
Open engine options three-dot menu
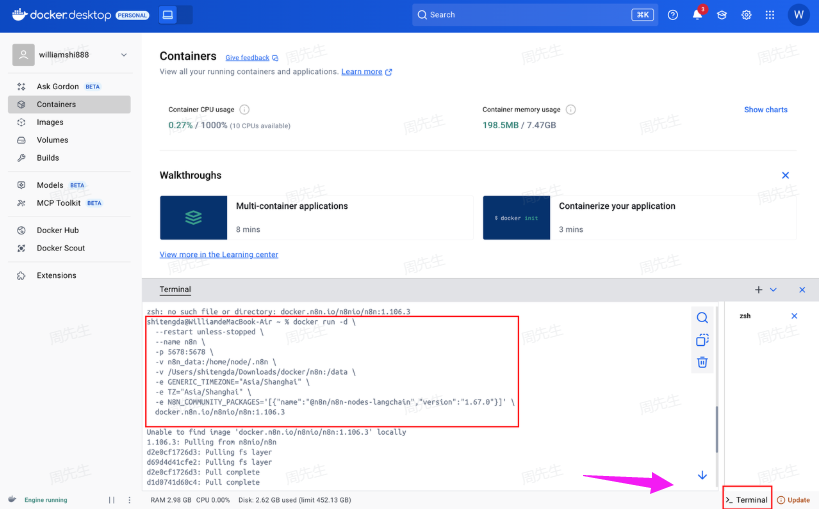click(x=129, y=501)
